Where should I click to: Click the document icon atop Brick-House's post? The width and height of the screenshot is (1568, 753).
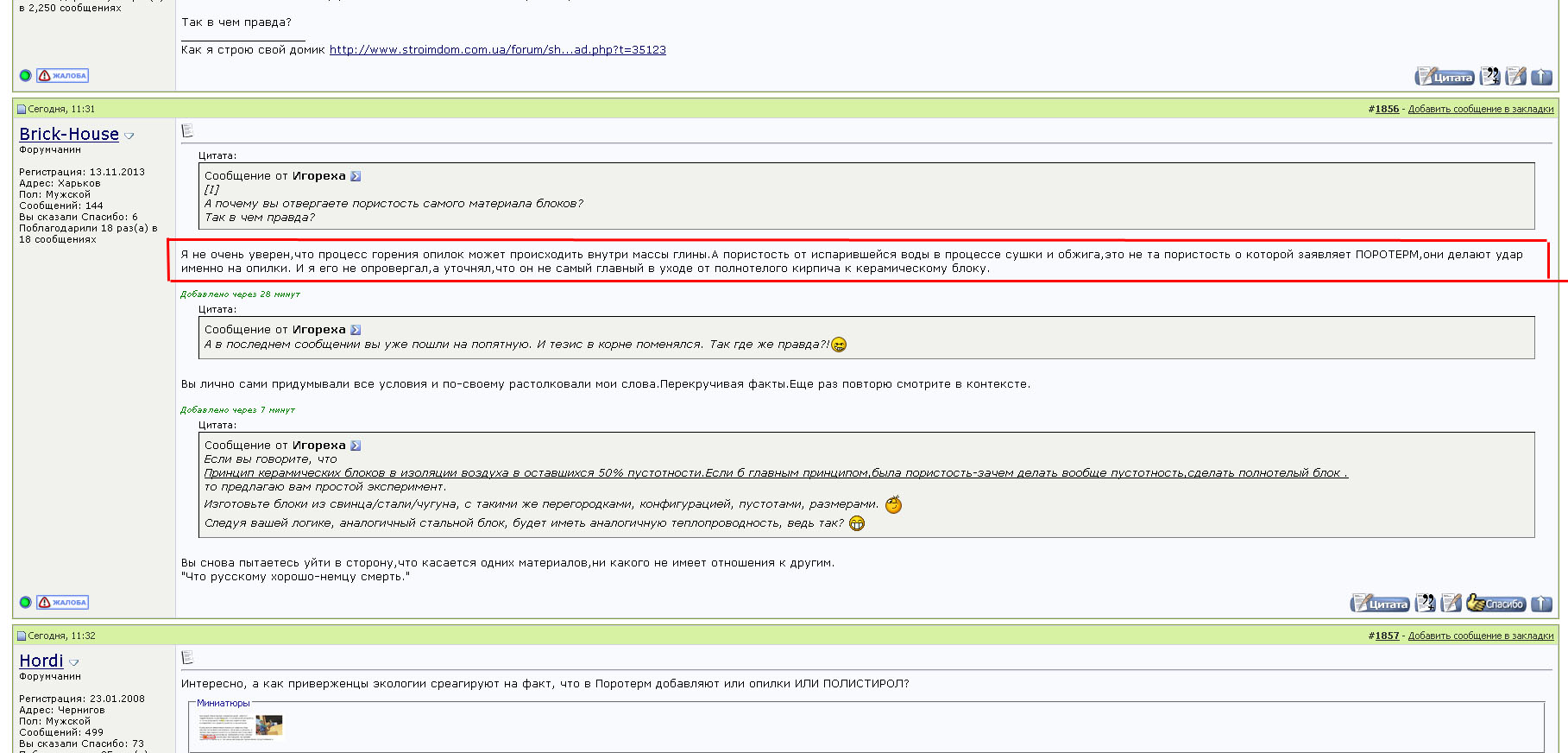point(187,131)
